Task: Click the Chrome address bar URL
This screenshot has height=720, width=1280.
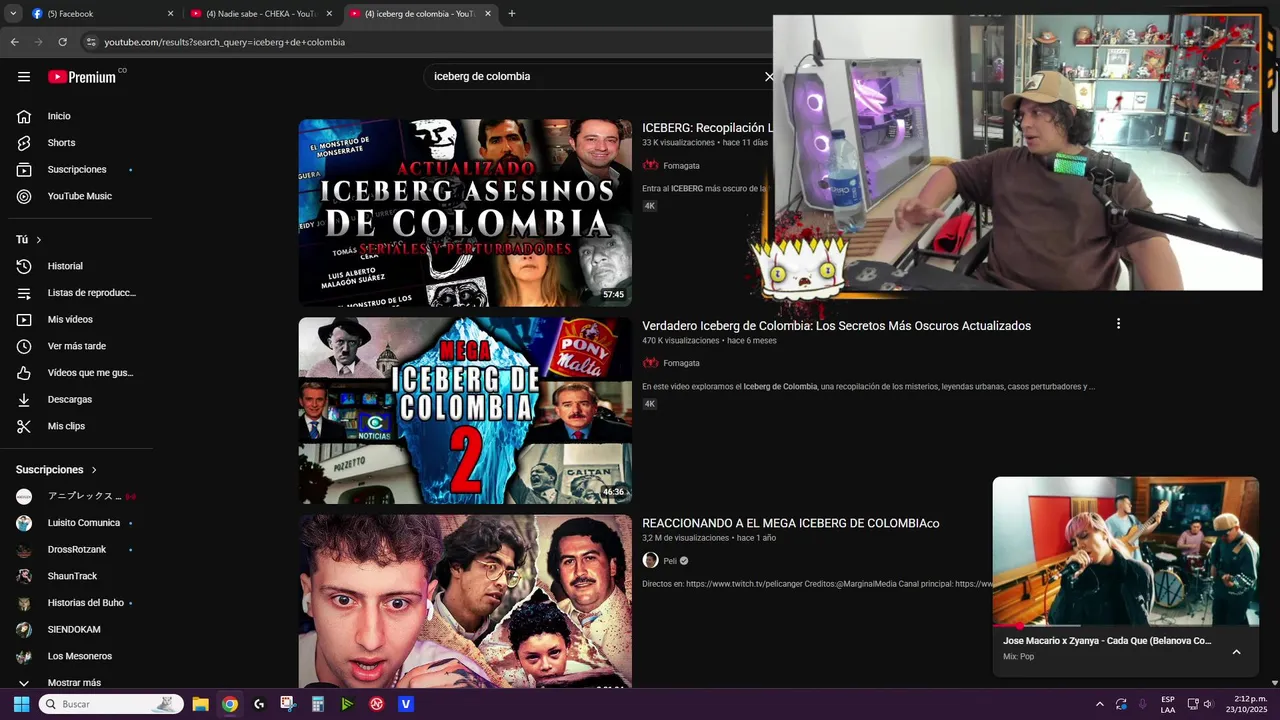Action: point(224,42)
